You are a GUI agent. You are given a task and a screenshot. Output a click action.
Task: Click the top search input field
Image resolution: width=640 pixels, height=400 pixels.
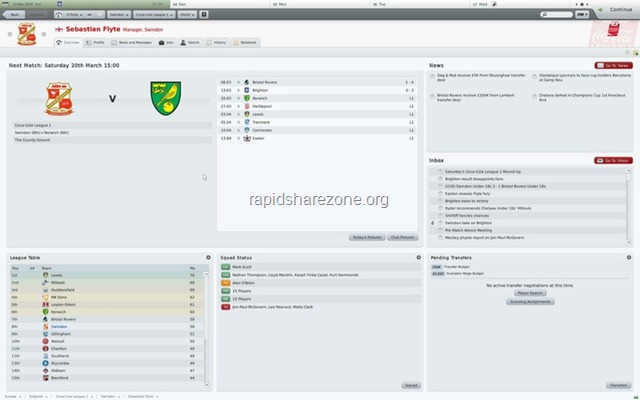[x=557, y=15]
